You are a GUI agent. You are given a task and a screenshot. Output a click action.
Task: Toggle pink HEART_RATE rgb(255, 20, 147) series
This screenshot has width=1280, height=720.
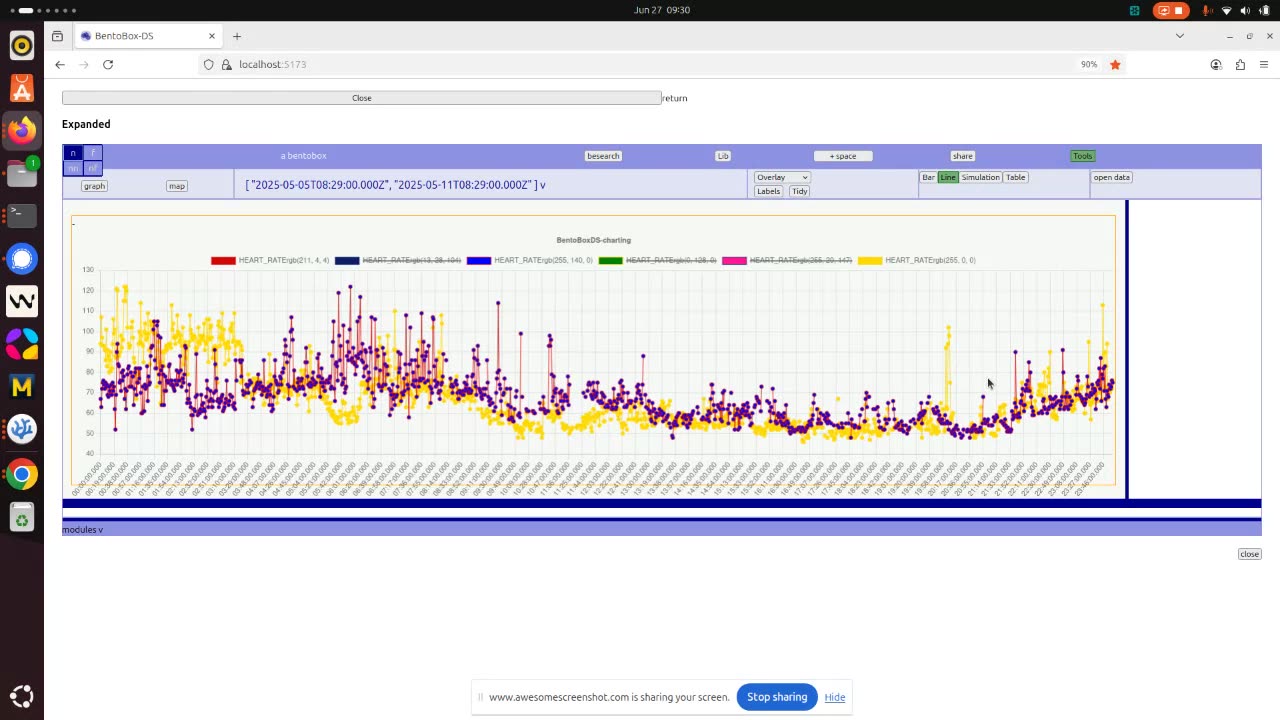(787, 260)
